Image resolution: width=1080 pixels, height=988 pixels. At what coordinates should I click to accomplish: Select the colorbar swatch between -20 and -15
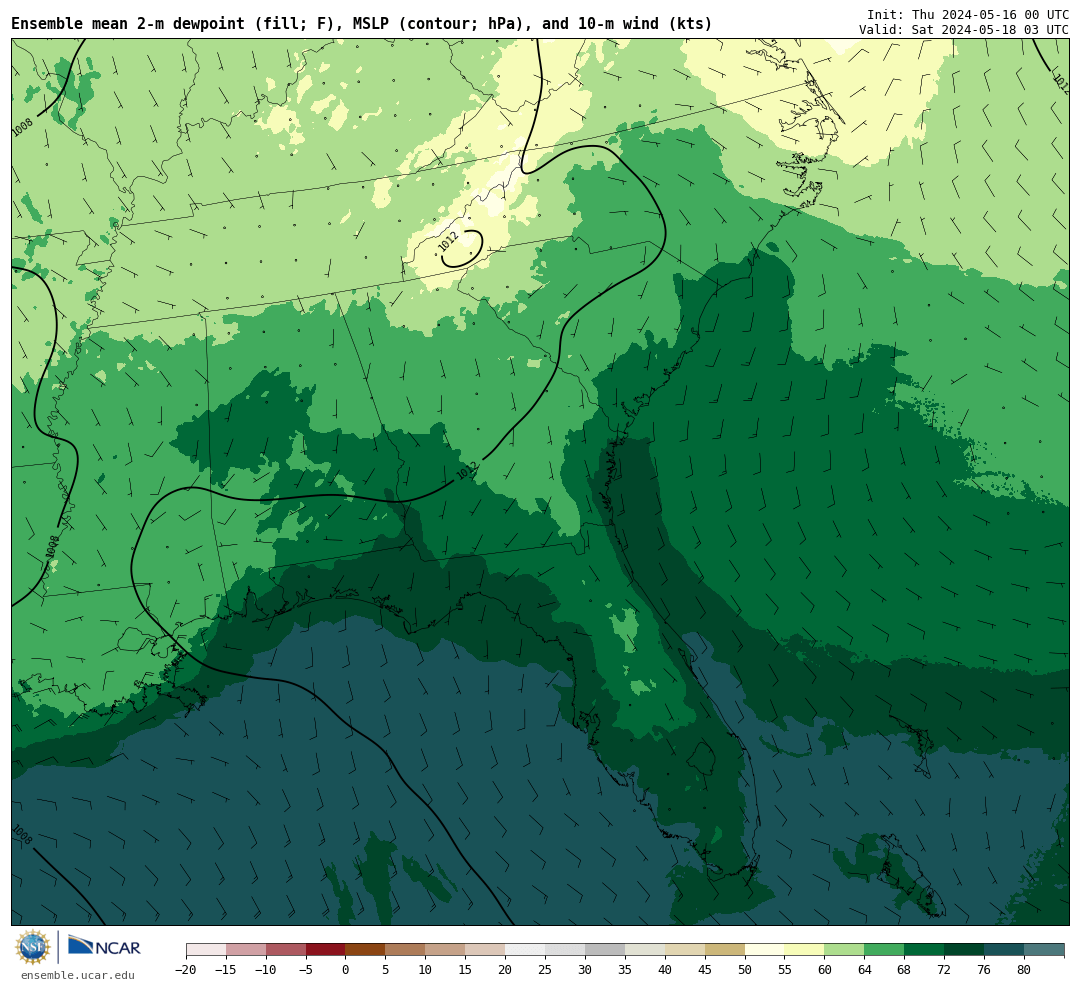point(206,950)
